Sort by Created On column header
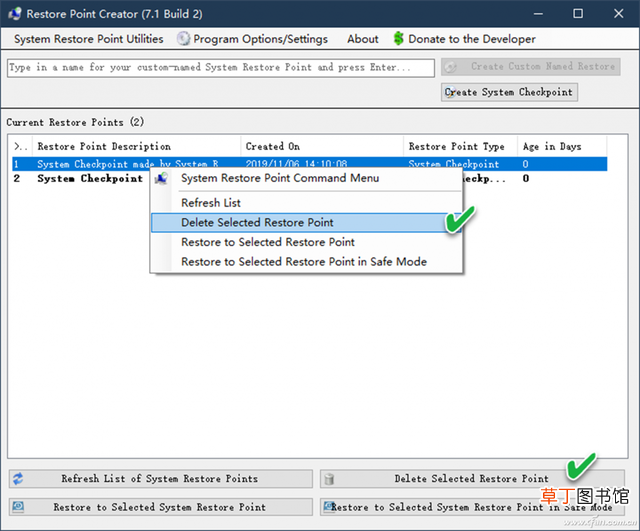Image resolution: width=640 pixels, height=531 pixels. pyautogui.click(x=322, y=147)
